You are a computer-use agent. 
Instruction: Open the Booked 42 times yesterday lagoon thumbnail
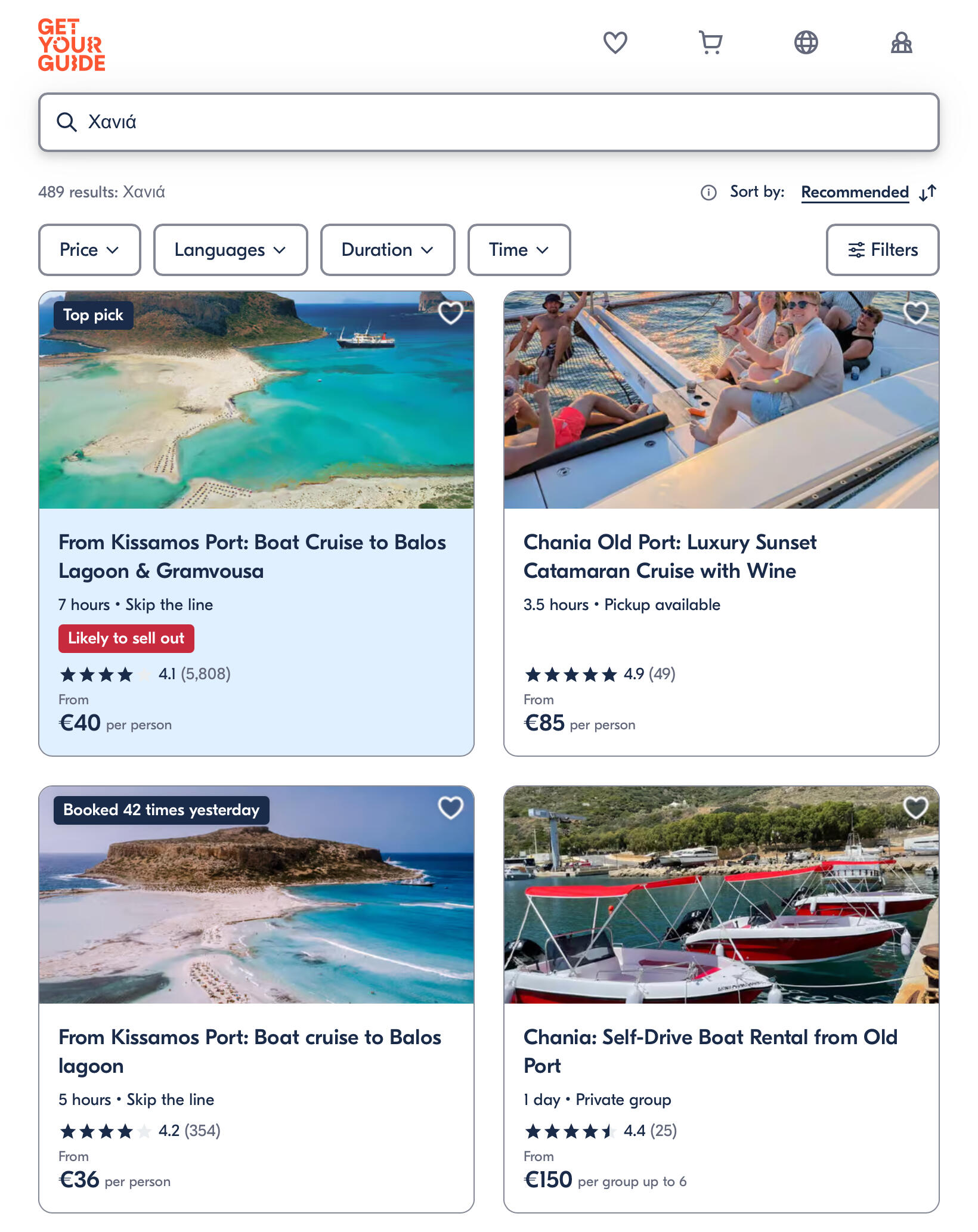[x=256, y=894]
